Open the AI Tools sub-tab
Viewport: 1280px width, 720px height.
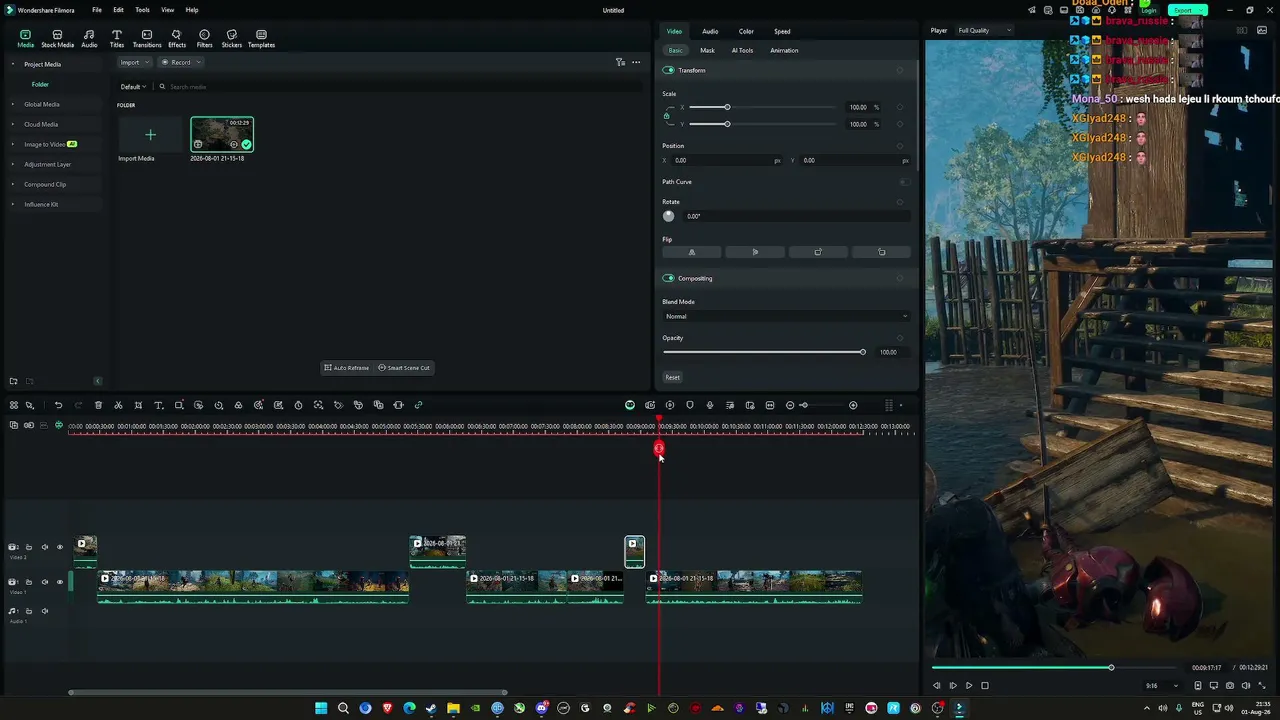[x=742, y=50]
